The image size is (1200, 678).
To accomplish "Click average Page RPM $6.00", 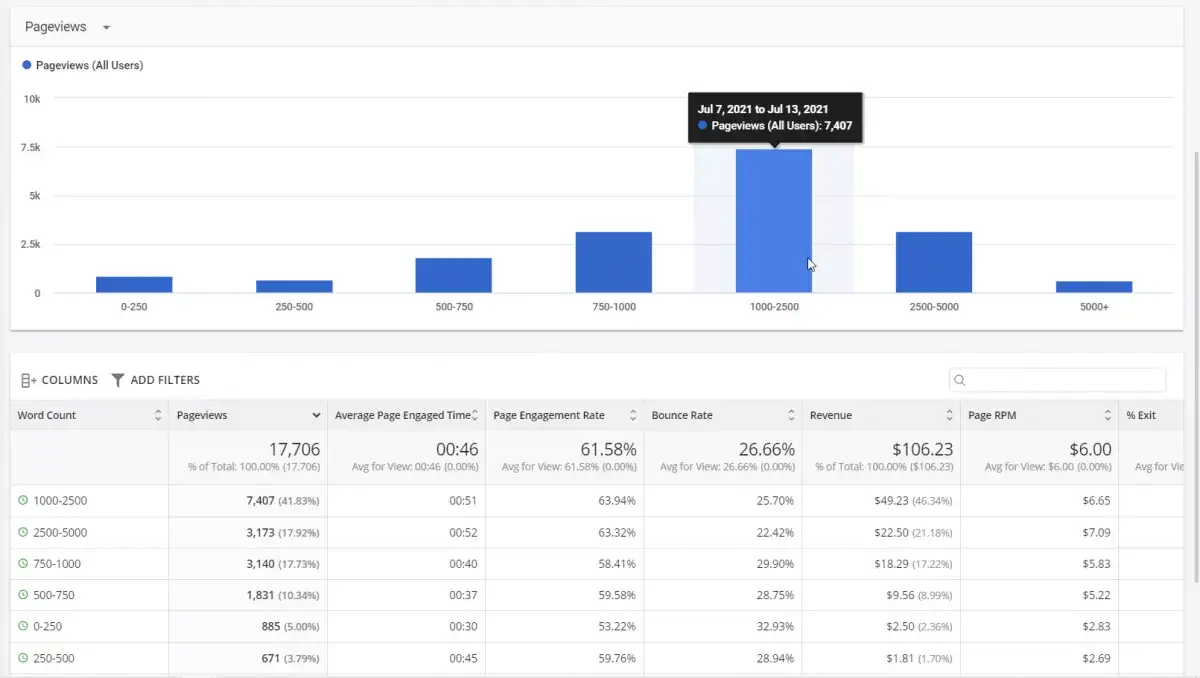I will tap(1089, 450).
